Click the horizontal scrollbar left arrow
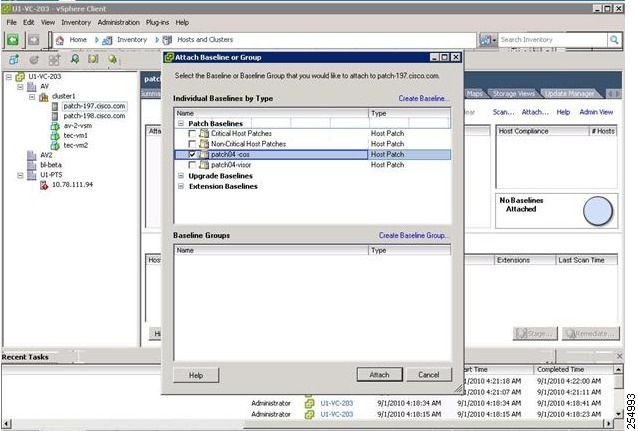 click(x=6, y=424)
